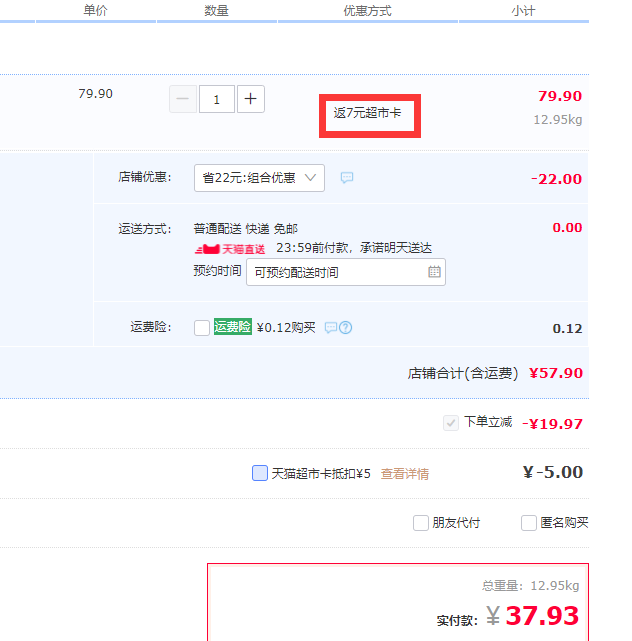
Task: Increase quantity with the plus button
Action: pyautogui.click(x=251, y=99)
